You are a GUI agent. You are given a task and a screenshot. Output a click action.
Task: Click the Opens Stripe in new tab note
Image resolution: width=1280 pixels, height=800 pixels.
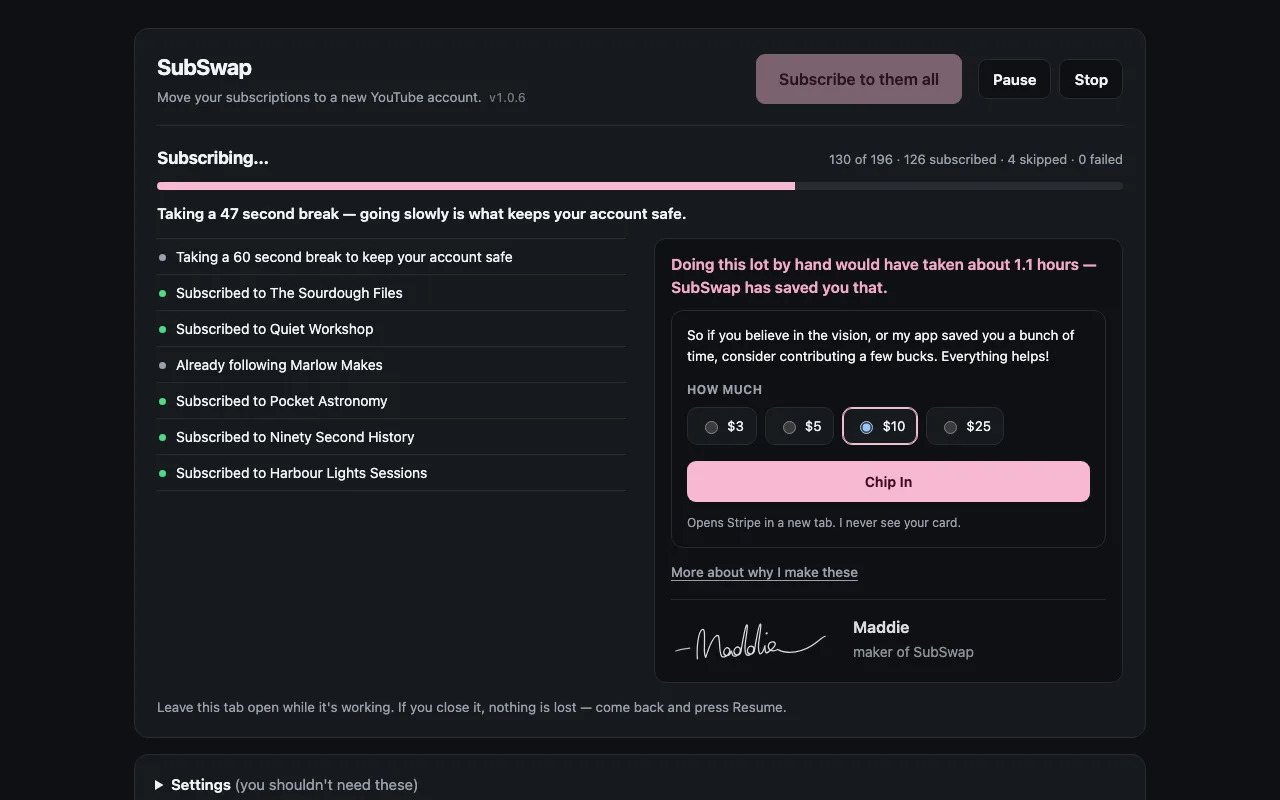823,522
